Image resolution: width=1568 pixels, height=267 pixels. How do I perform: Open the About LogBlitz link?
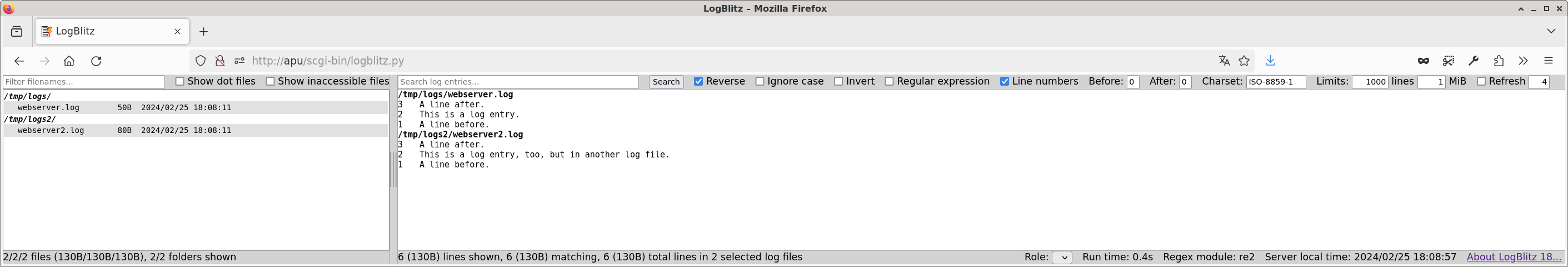pos(1514,257)
